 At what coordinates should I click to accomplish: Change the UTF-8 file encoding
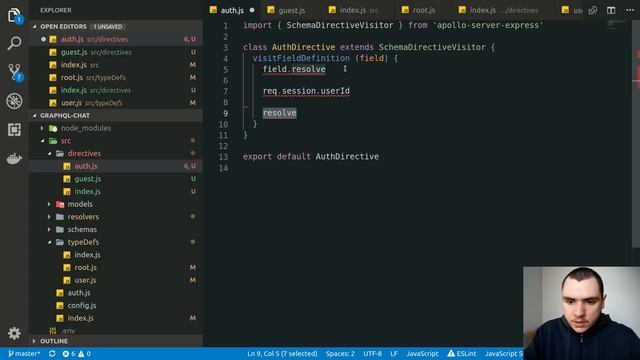(x=372, y=353)
